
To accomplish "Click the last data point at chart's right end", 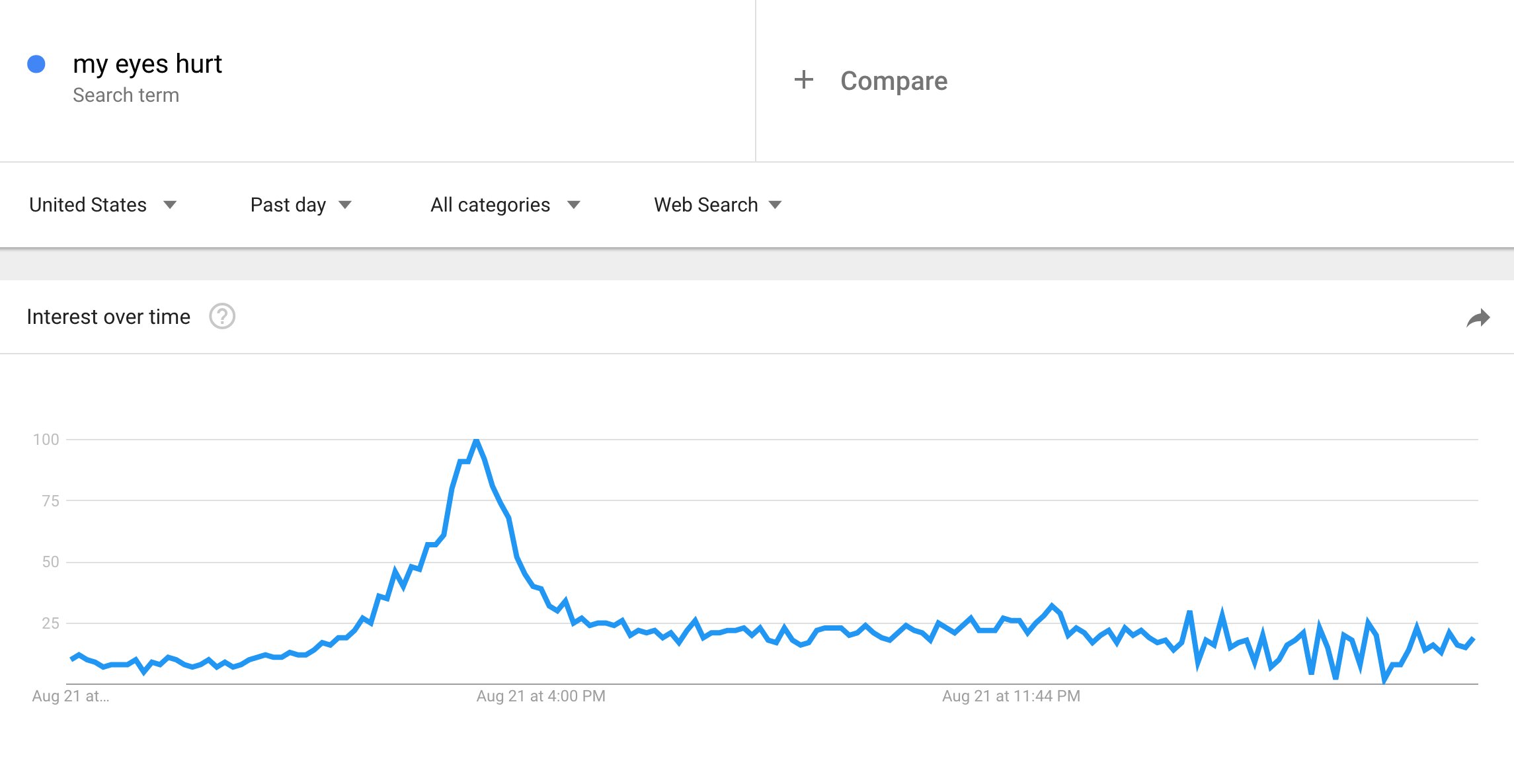I will [1473, 639].
